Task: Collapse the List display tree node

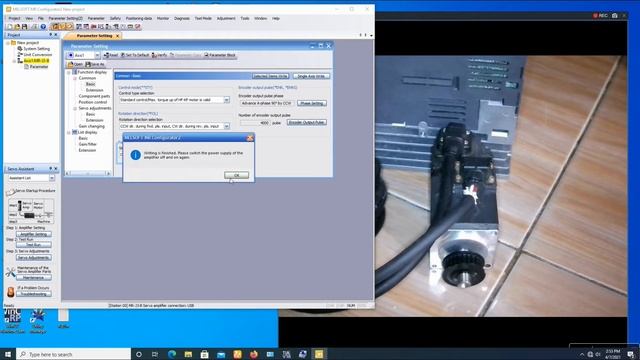Action: click(69, 133)
